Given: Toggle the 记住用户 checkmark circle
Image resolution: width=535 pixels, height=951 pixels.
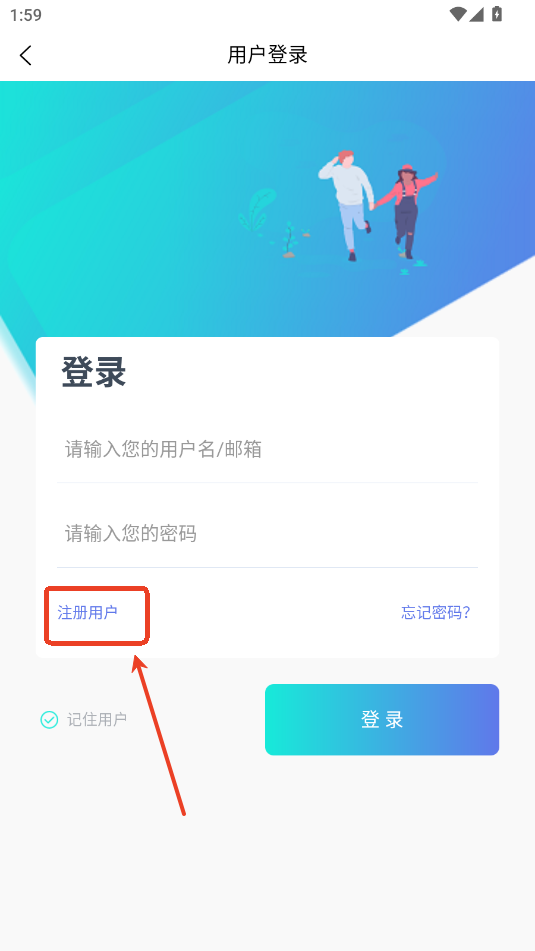Looking at the screenshot, I should (49, 720).
